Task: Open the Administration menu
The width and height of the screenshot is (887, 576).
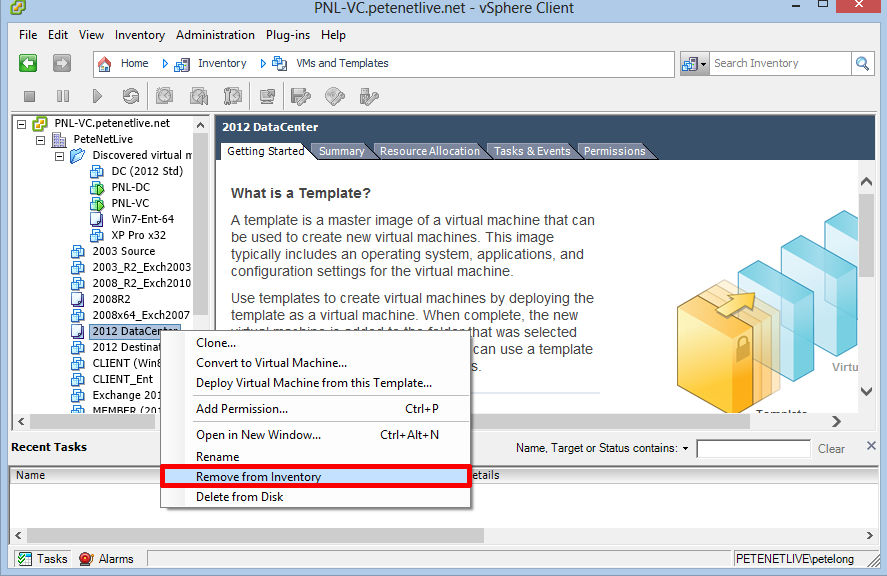Action: (x=215, y=35)
